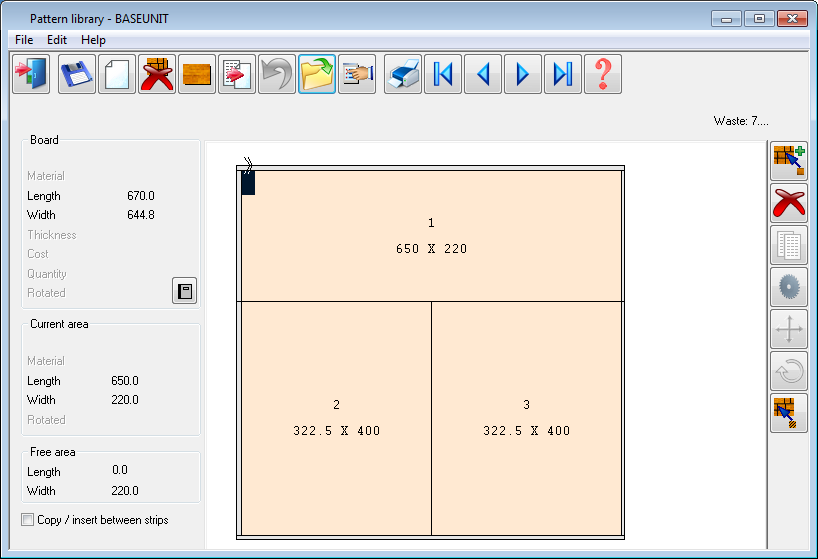
Task: Open the File menu
Action: 24,40
